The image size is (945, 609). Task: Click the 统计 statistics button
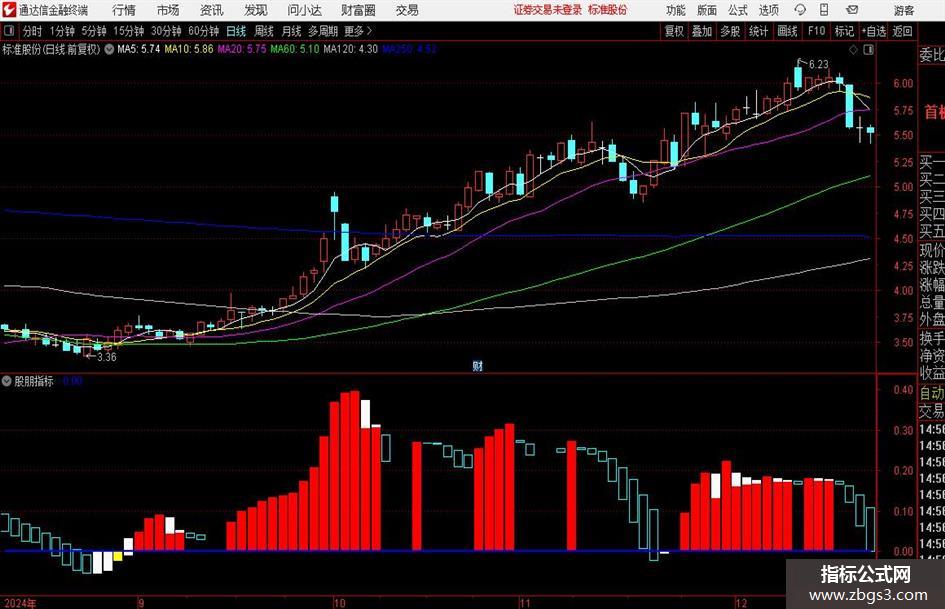coord(758,31)
